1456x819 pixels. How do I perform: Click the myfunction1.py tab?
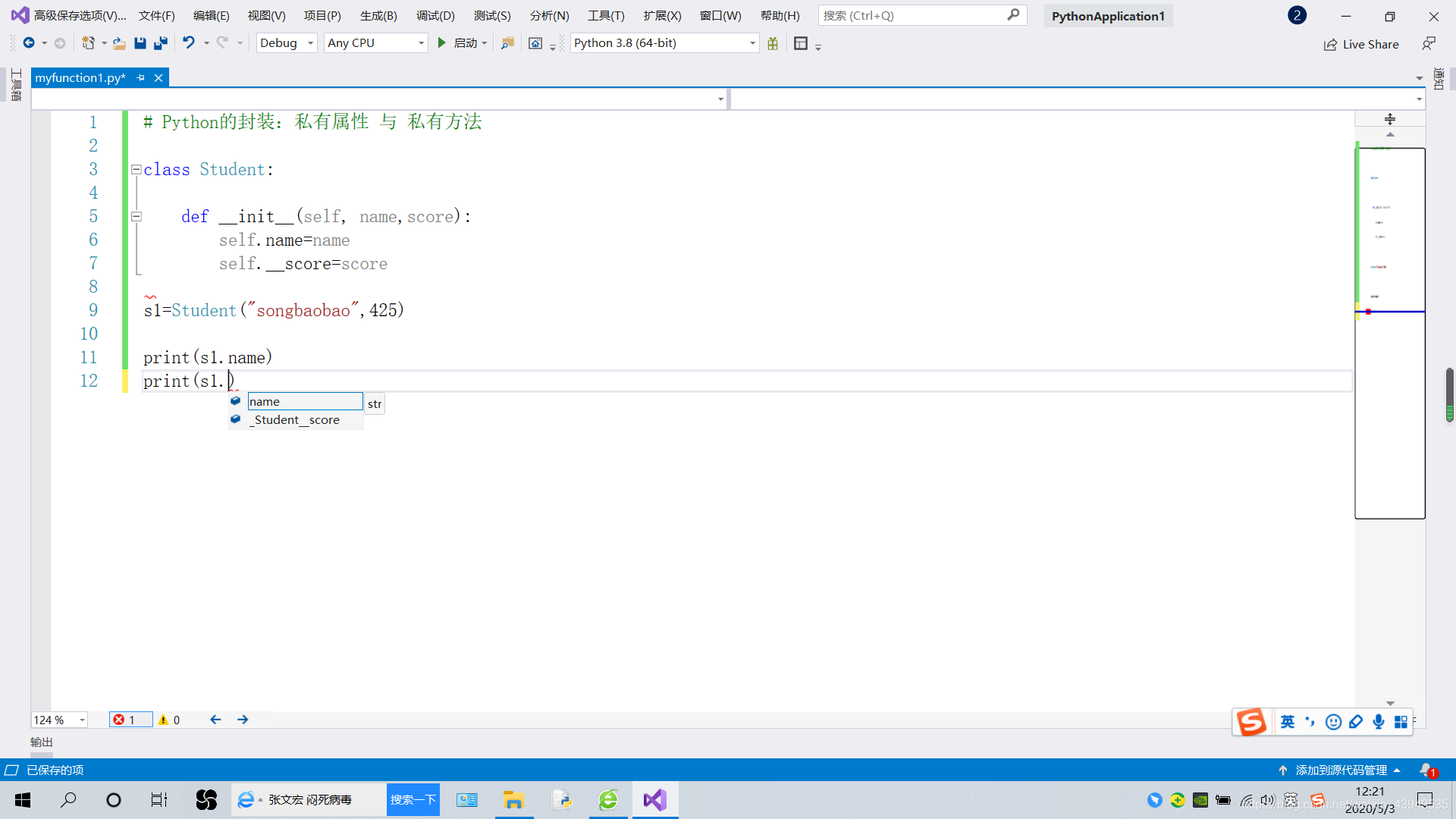(79, 77)
